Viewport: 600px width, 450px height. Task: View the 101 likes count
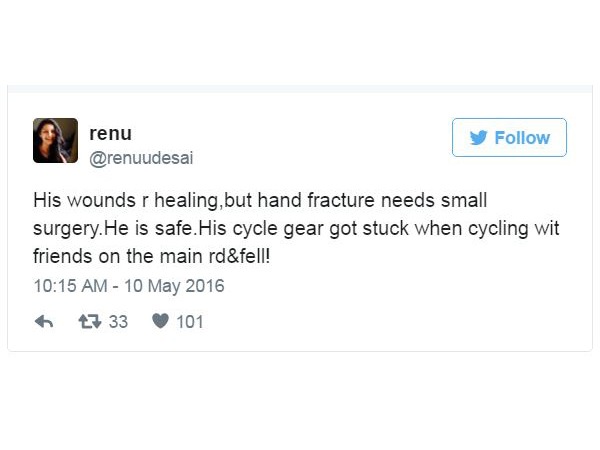pos(190,322)
